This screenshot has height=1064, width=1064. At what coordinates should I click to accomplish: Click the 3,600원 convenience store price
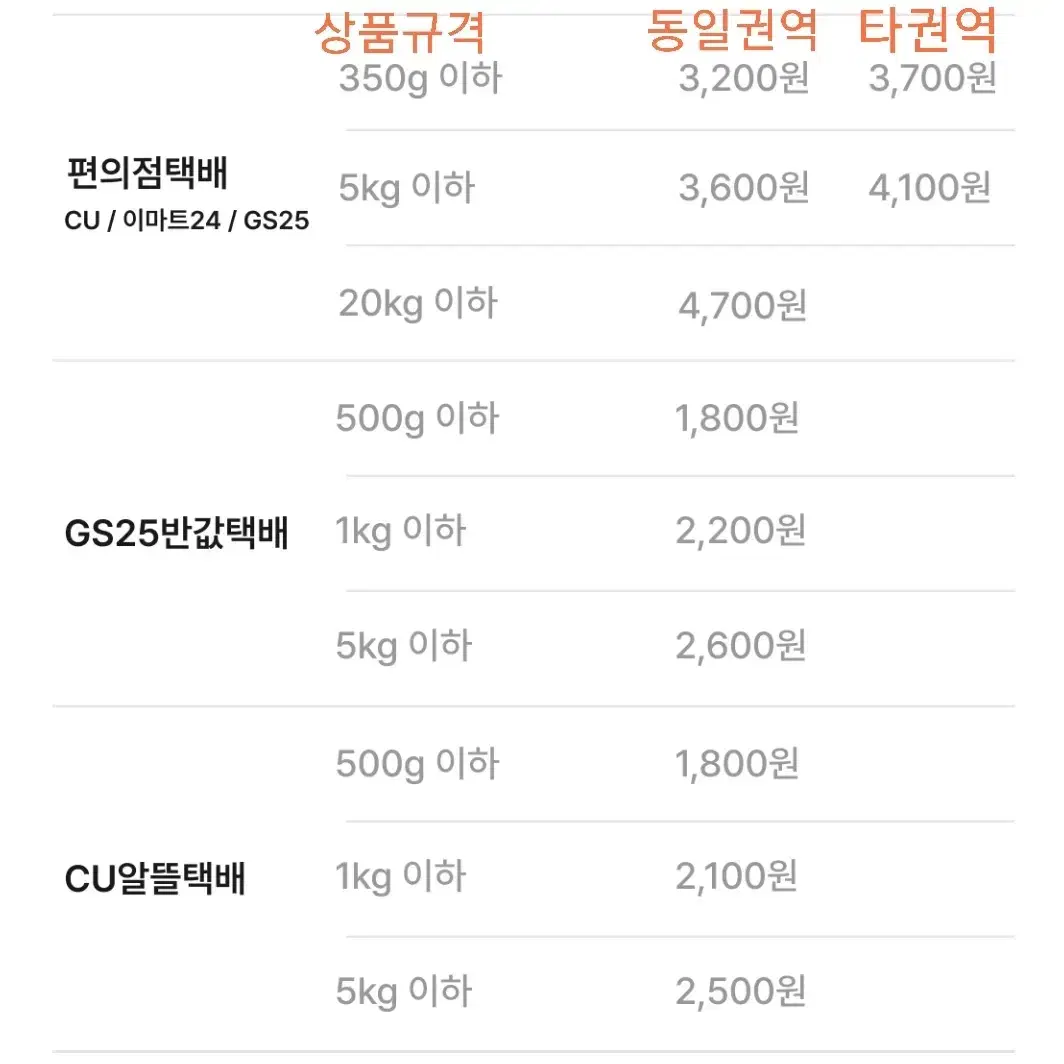point(744,187)
